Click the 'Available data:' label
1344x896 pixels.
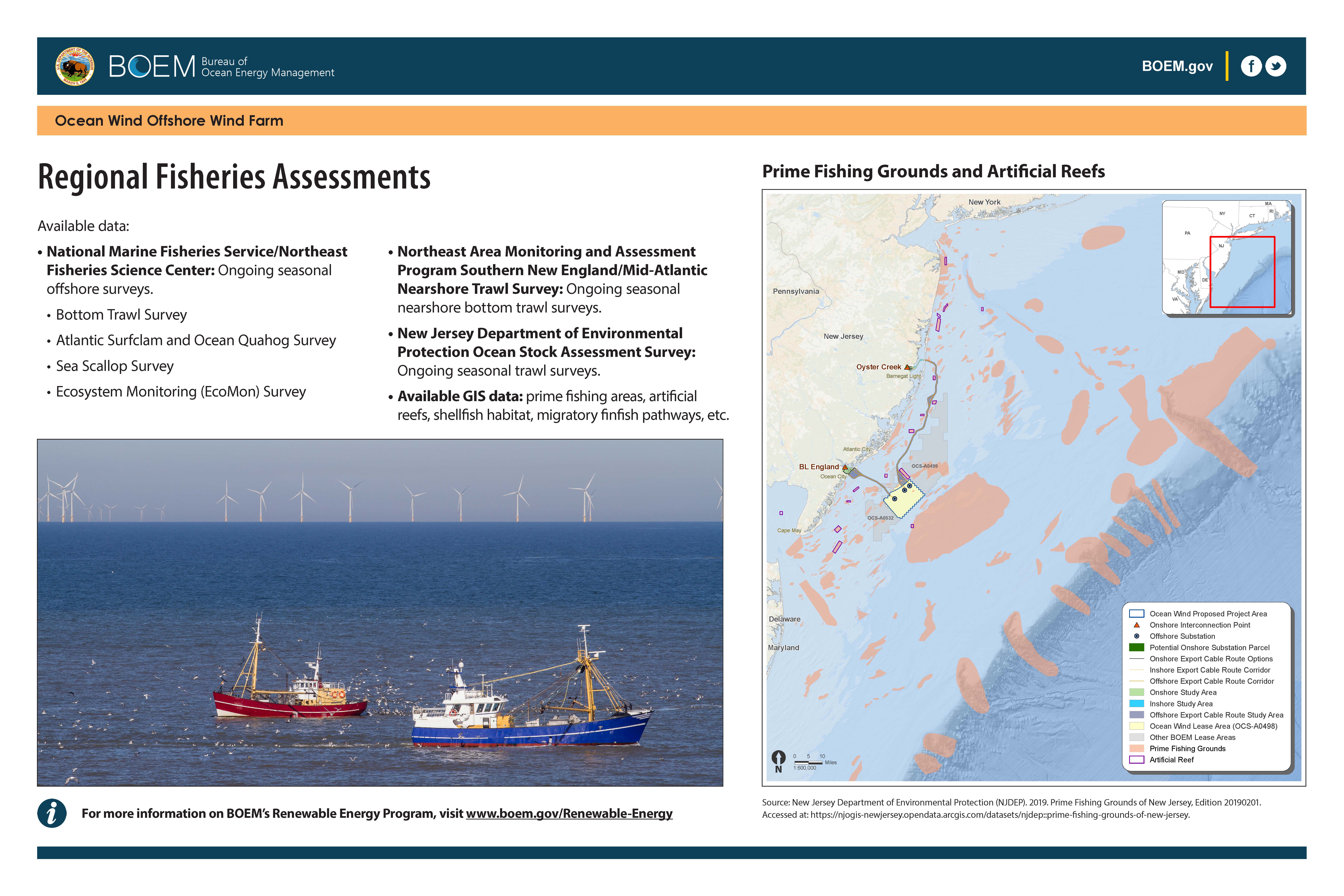point(83,226)
